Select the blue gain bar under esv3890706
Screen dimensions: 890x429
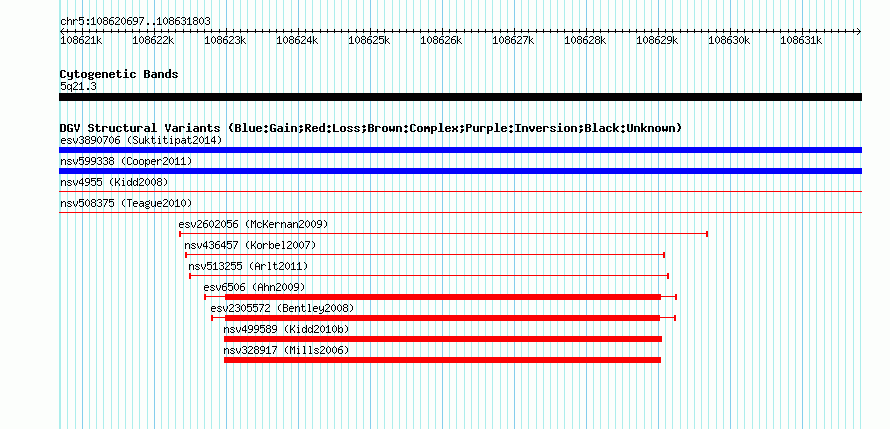point(460,150)
